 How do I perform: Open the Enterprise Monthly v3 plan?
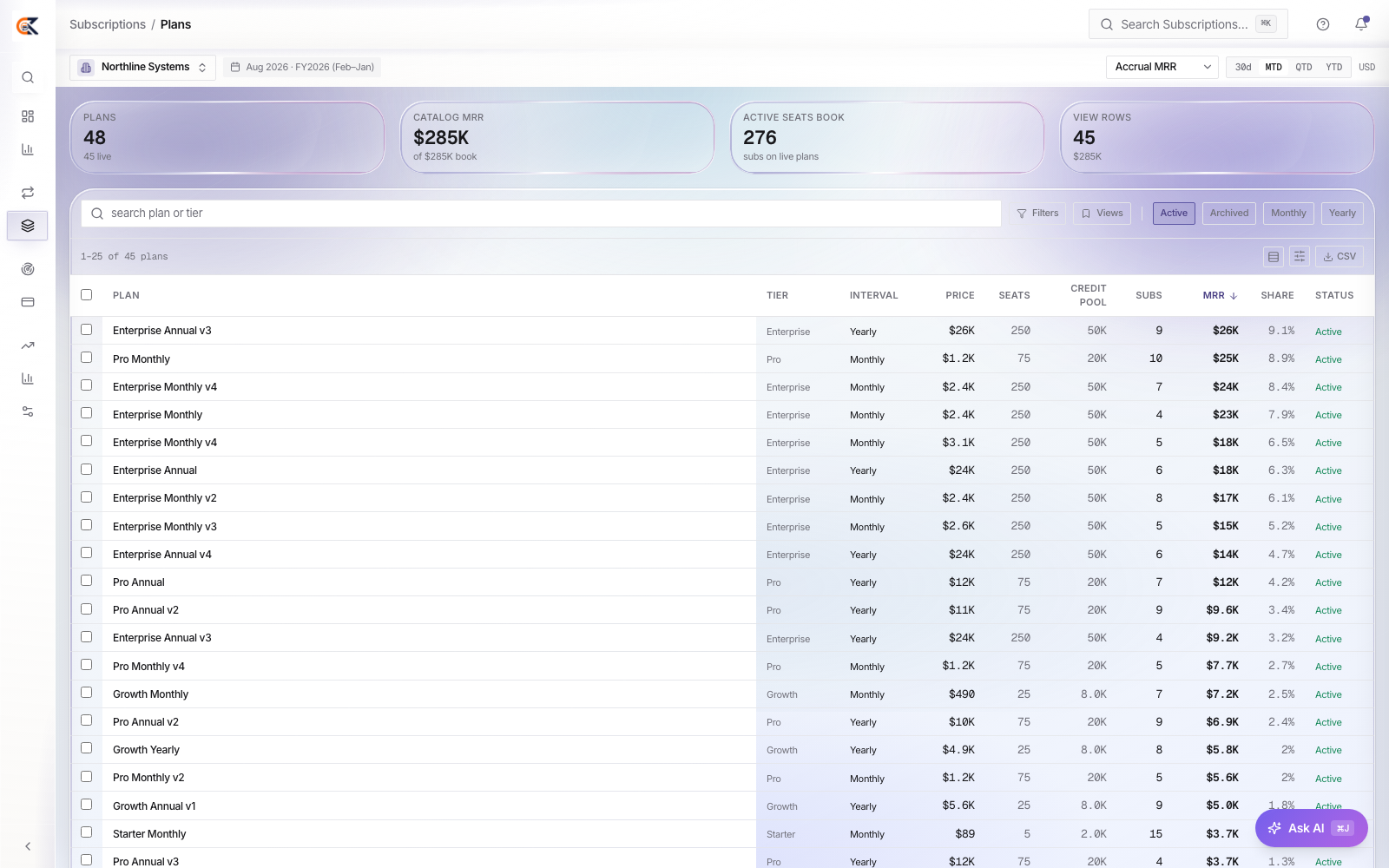tap(165, 527)
